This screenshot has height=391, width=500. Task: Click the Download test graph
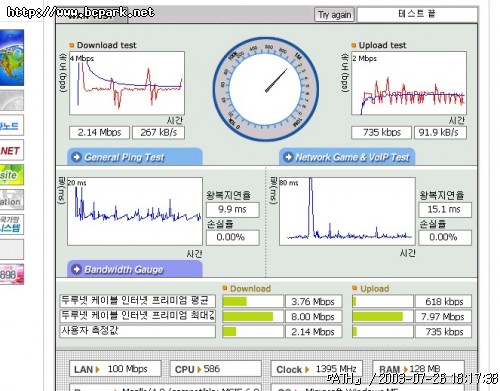coord(127,83)
